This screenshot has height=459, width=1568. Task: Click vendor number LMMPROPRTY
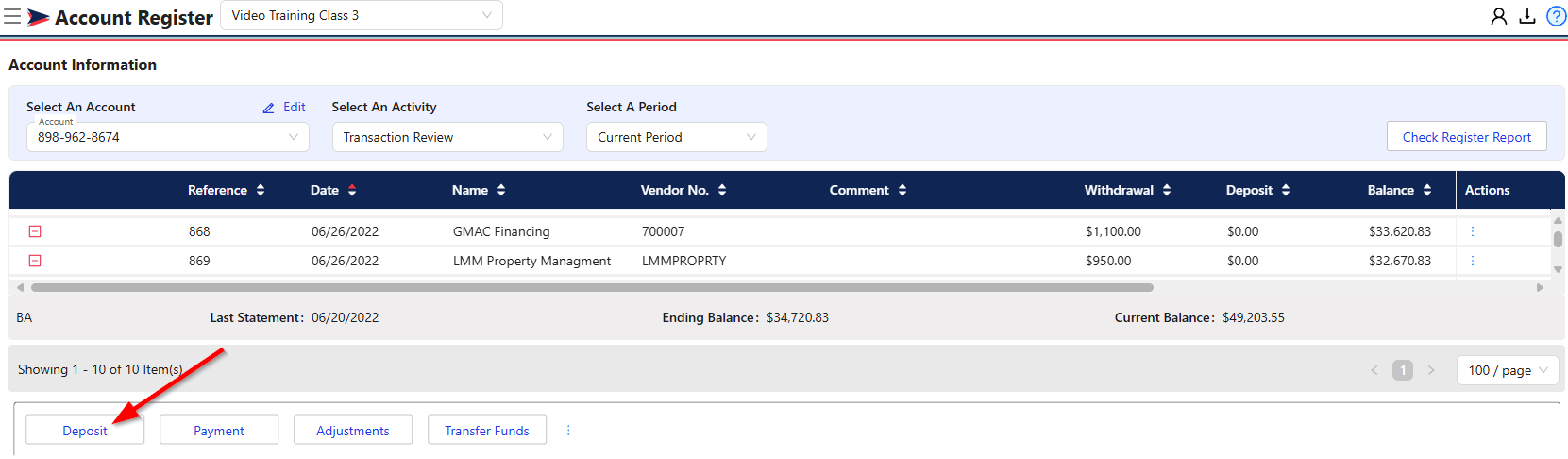[683, 261]
